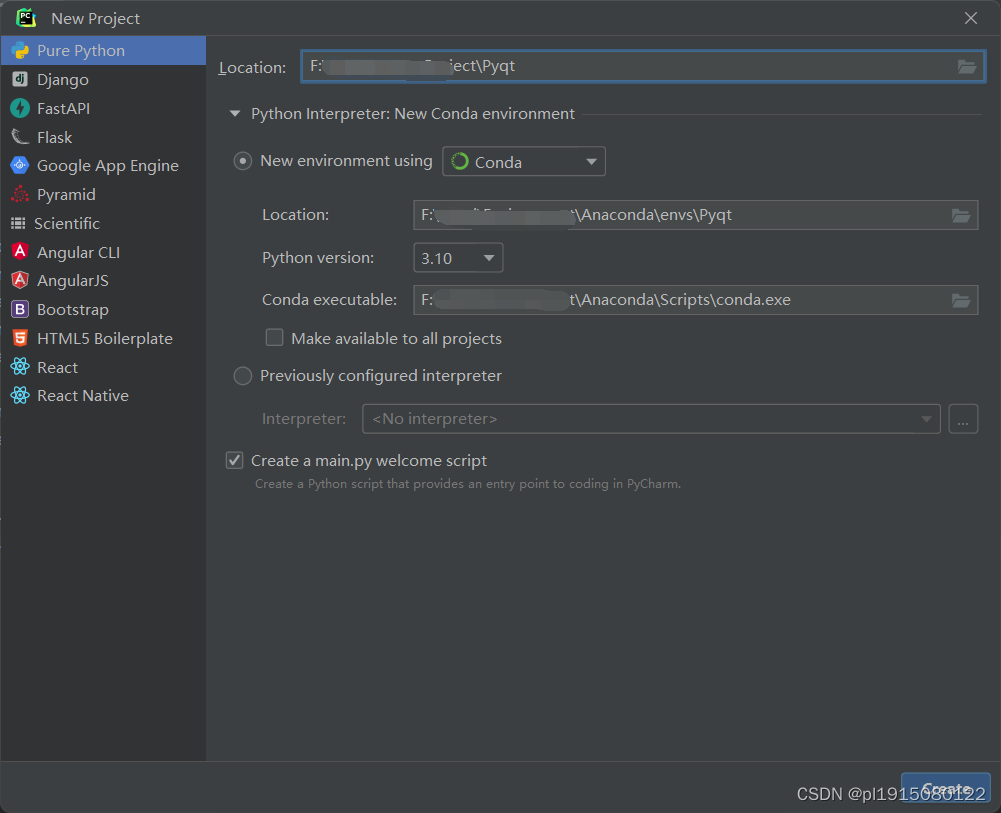Choose HTML5 Boilerplate project type
This screenshot has height=813, width=1001.
[103, 338]
